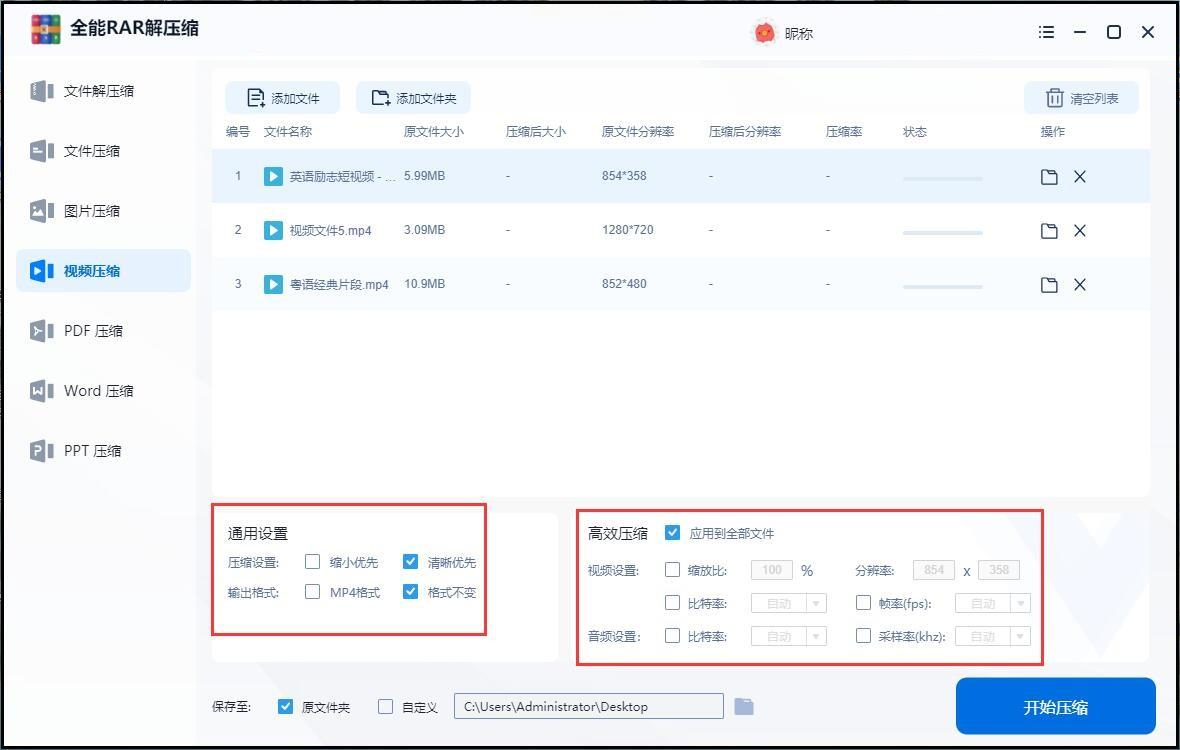Click the PPT 压缩 sidebar icon
This screenshot has width=1180, height=750.
click(41, 451)
